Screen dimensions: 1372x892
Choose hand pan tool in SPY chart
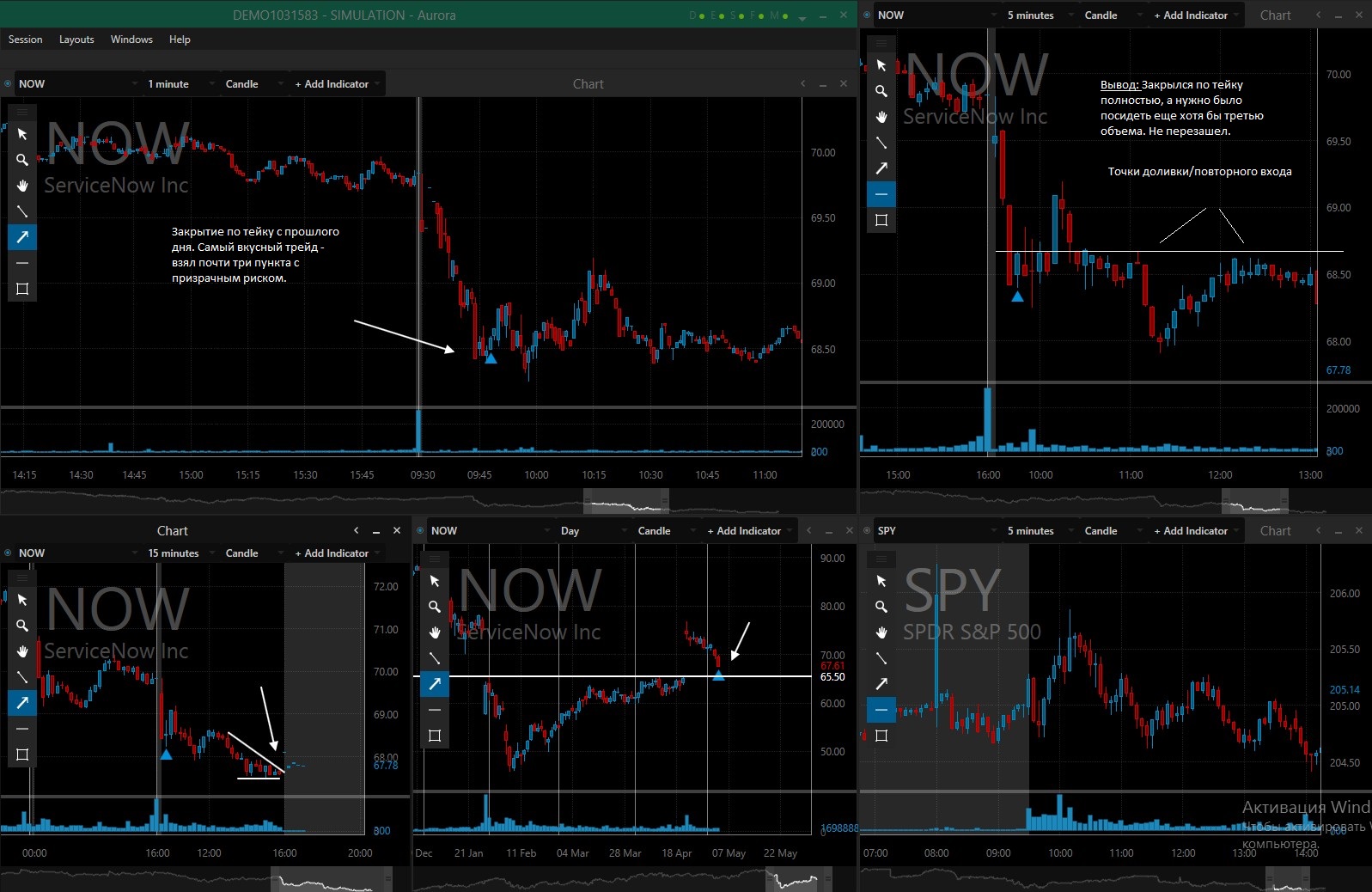[x=881, y=632]
